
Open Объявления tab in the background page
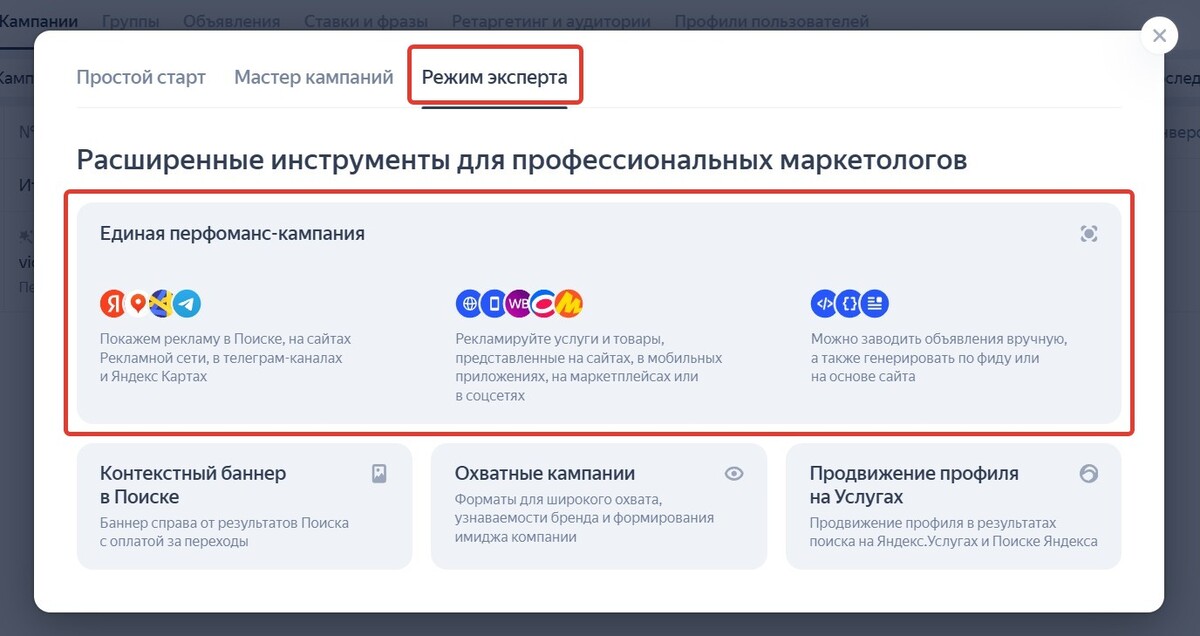(x=232, y=20)
